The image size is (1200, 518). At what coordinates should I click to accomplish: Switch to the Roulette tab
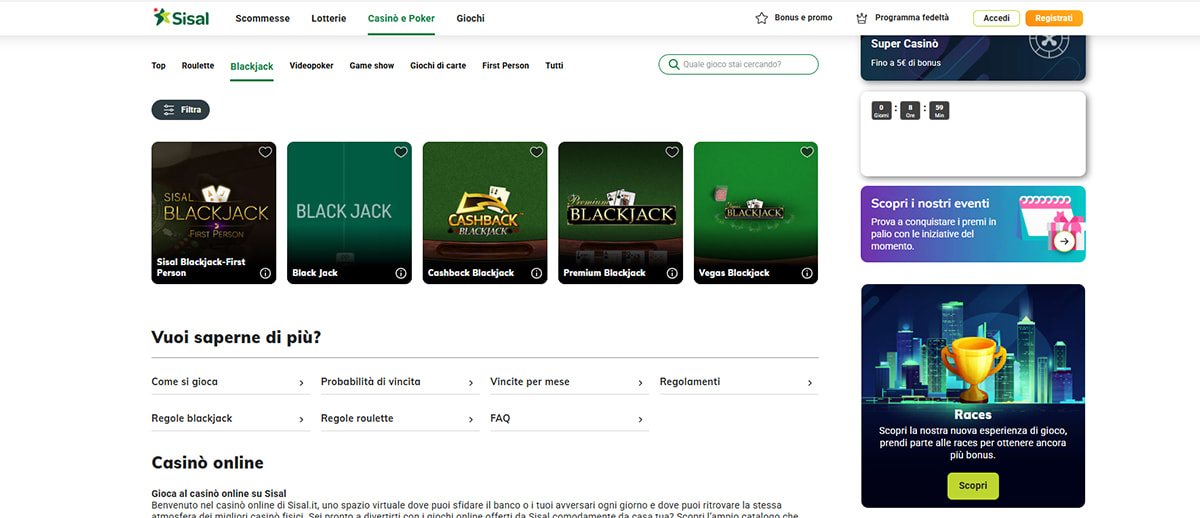coord(198,66)
